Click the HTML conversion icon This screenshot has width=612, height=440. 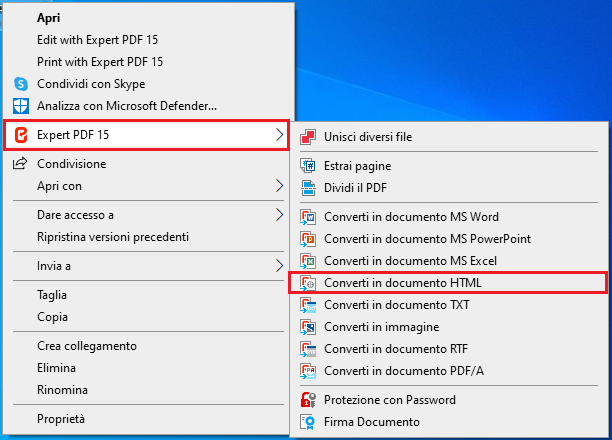(308, 283)
